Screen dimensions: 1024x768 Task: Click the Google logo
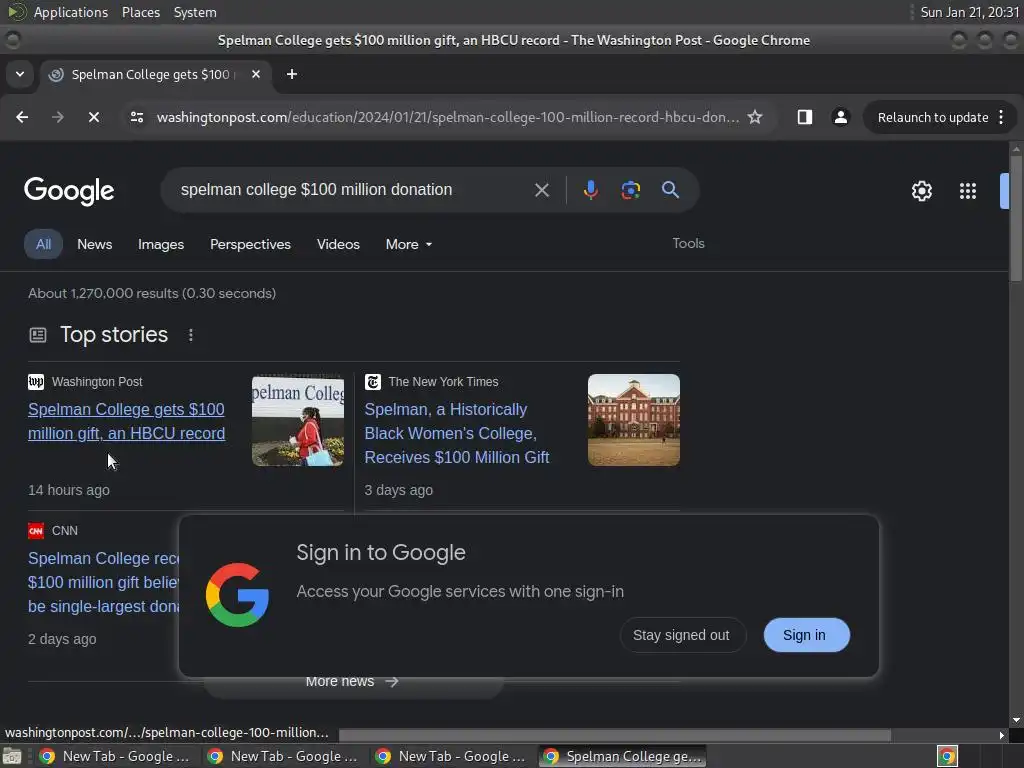point(69,191)
